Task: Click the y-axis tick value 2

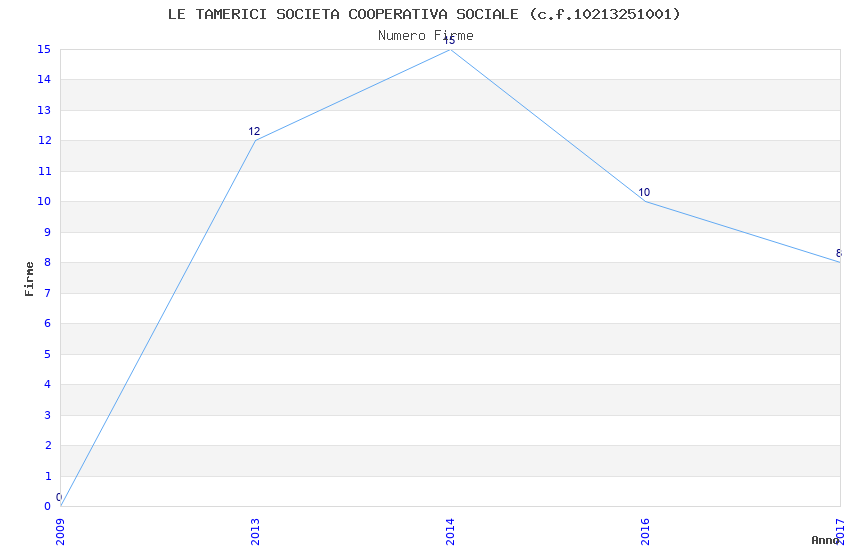Action: tap(48, 445)
